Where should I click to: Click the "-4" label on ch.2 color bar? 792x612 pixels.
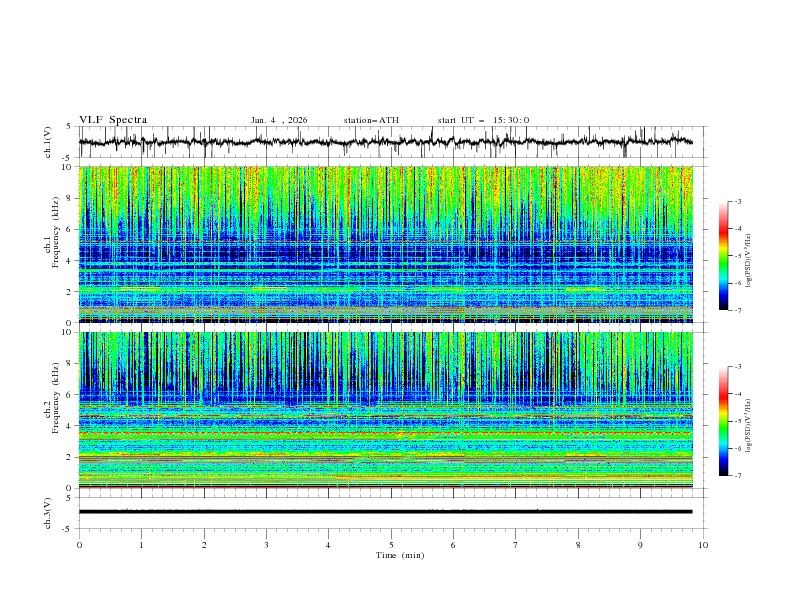point(738,394)
